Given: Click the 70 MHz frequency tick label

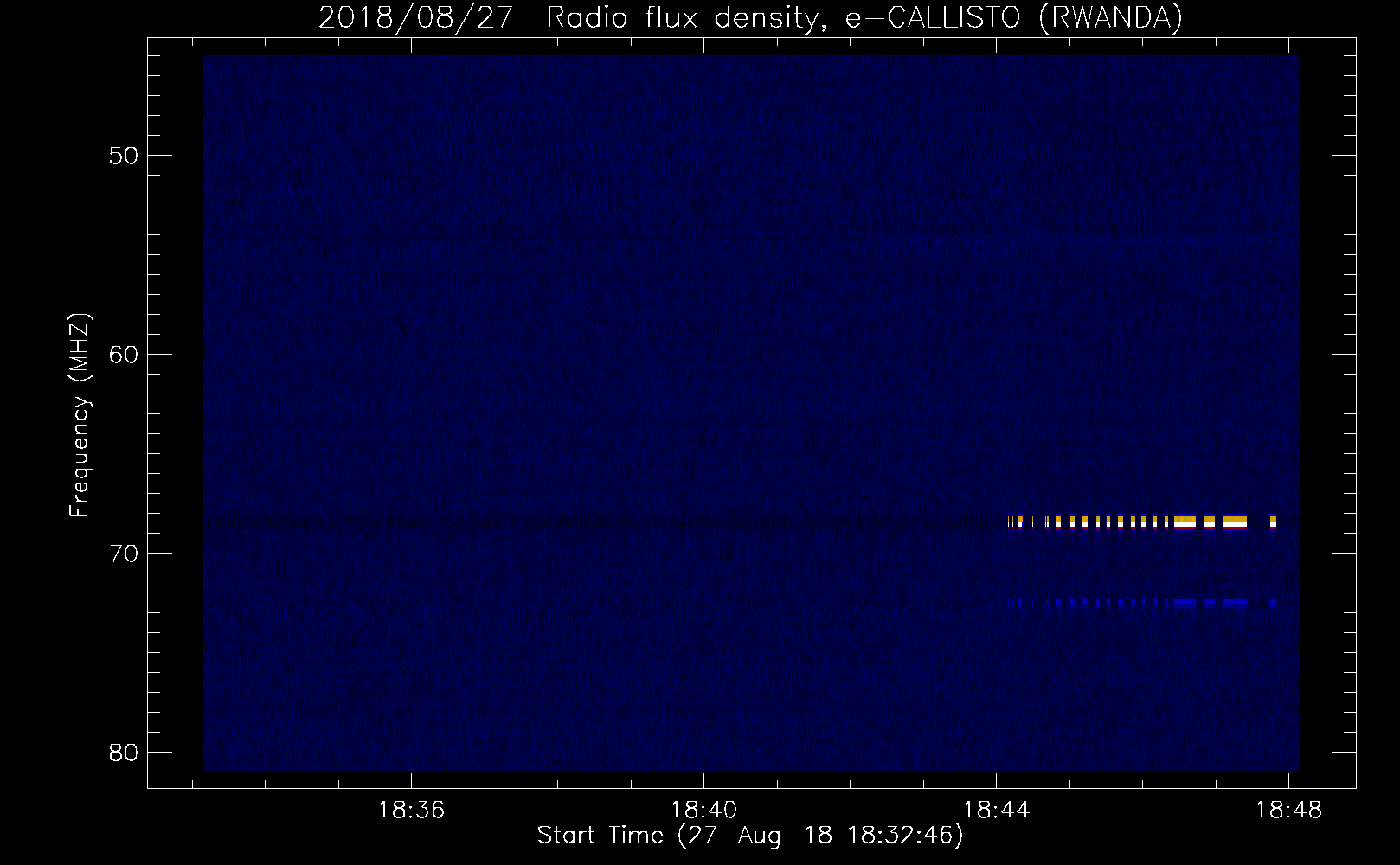Looking at the screenshot, I should [x=123, y=554].
